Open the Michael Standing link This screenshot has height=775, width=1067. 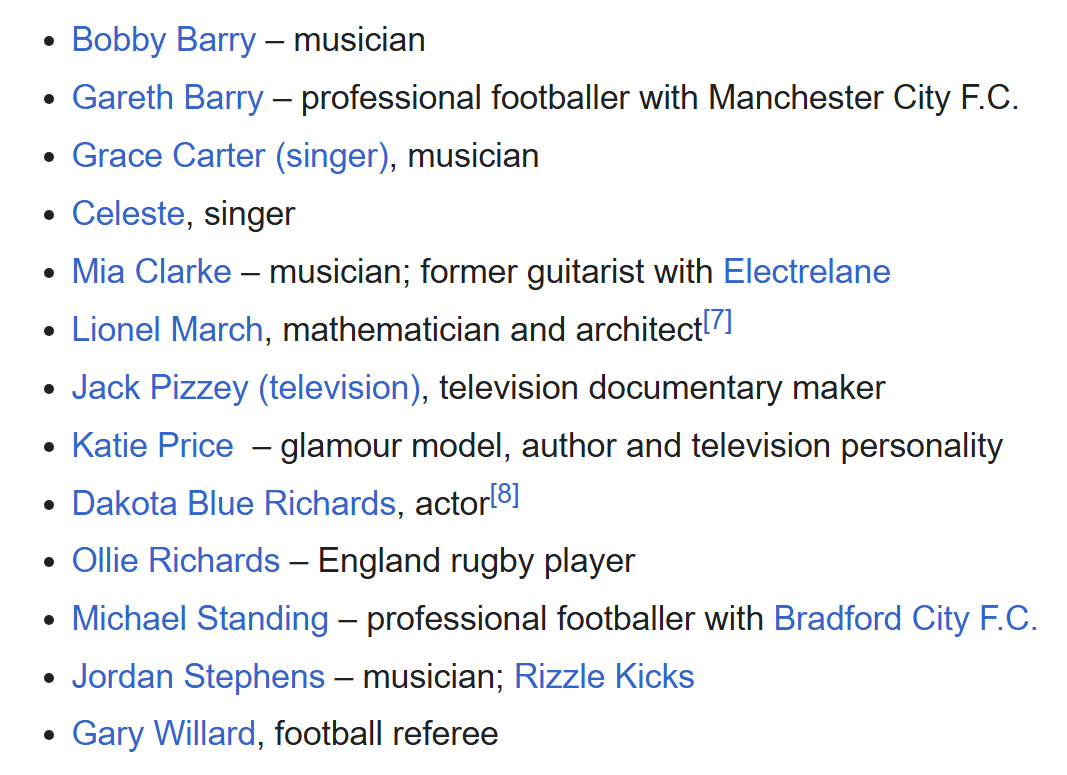(200, 619)
